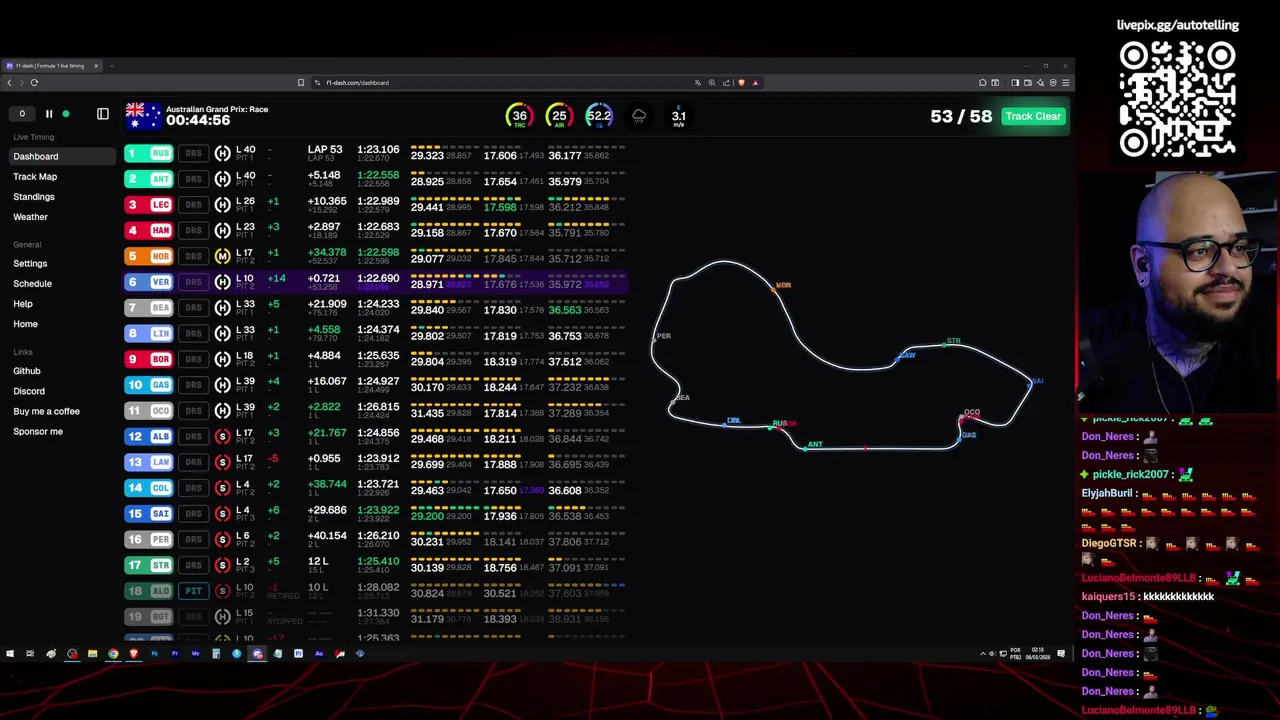Open the browser hamburger menu
The height and width of the screenshot is (720, 1280).
tap(1066, 83)
